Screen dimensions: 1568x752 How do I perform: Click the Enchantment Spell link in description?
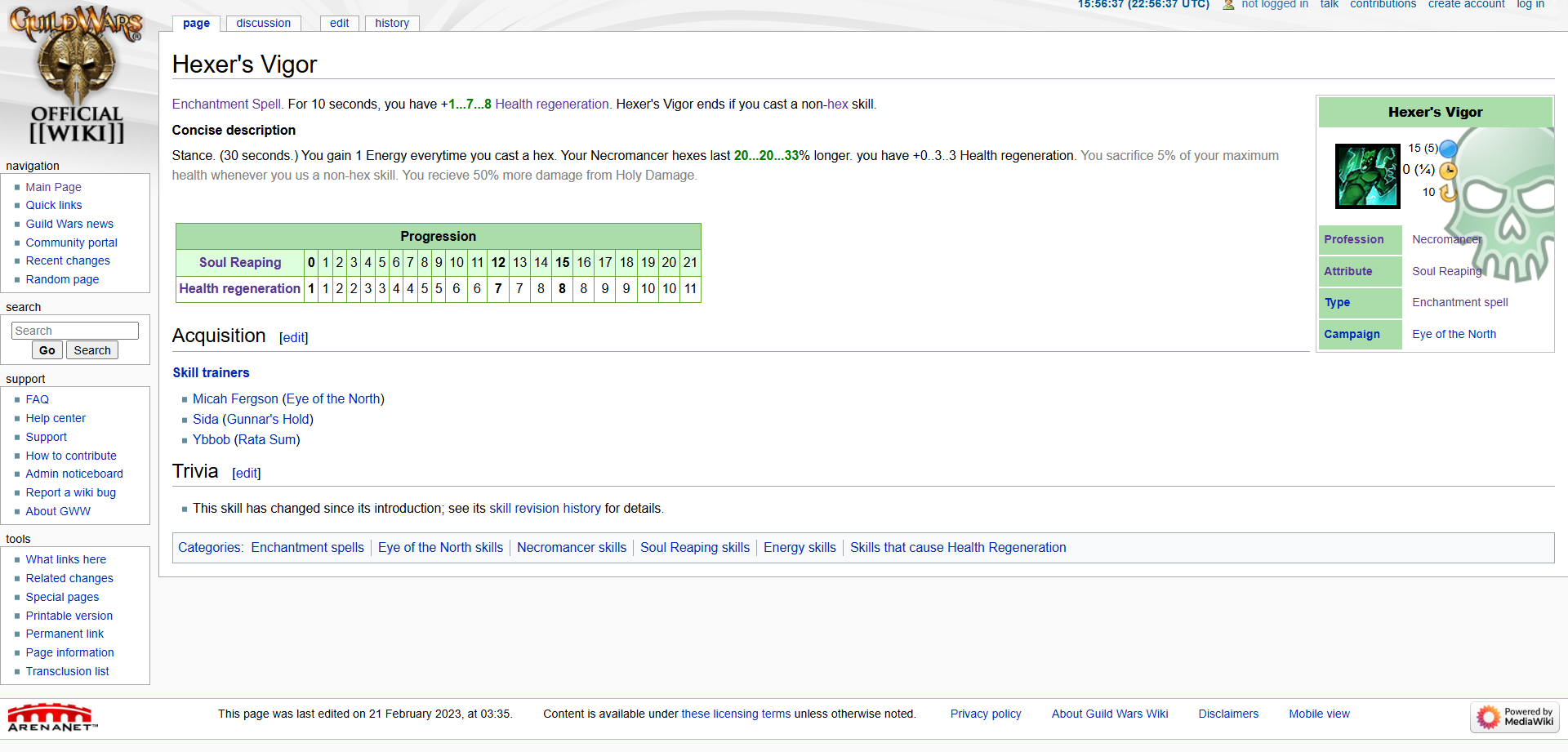tap(227, 104)
